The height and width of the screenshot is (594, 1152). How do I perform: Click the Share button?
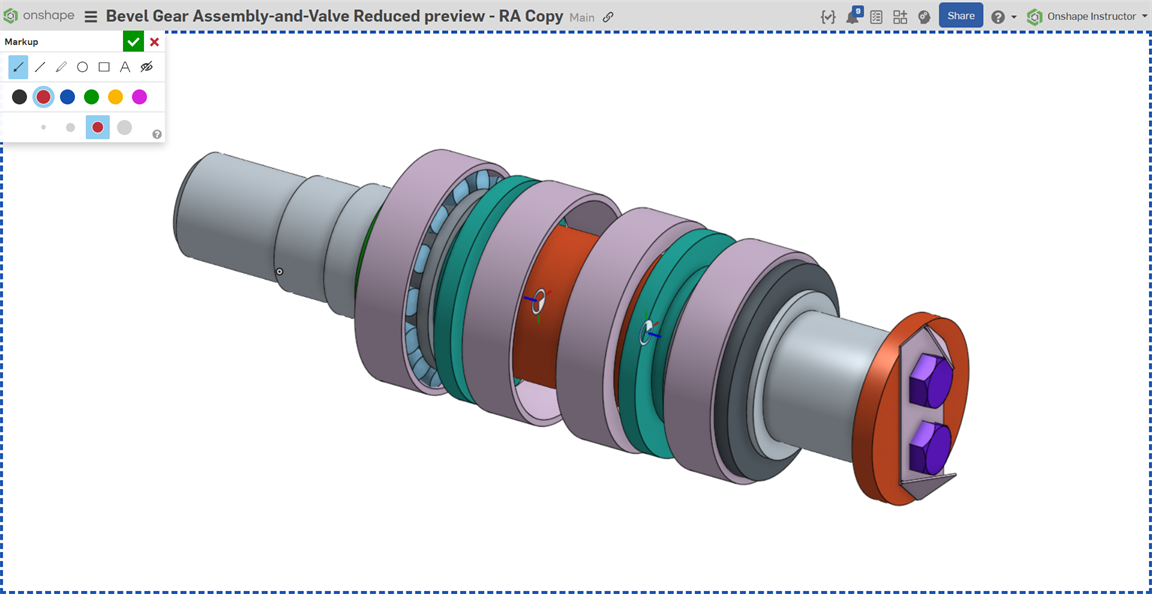tap(960, 15)
